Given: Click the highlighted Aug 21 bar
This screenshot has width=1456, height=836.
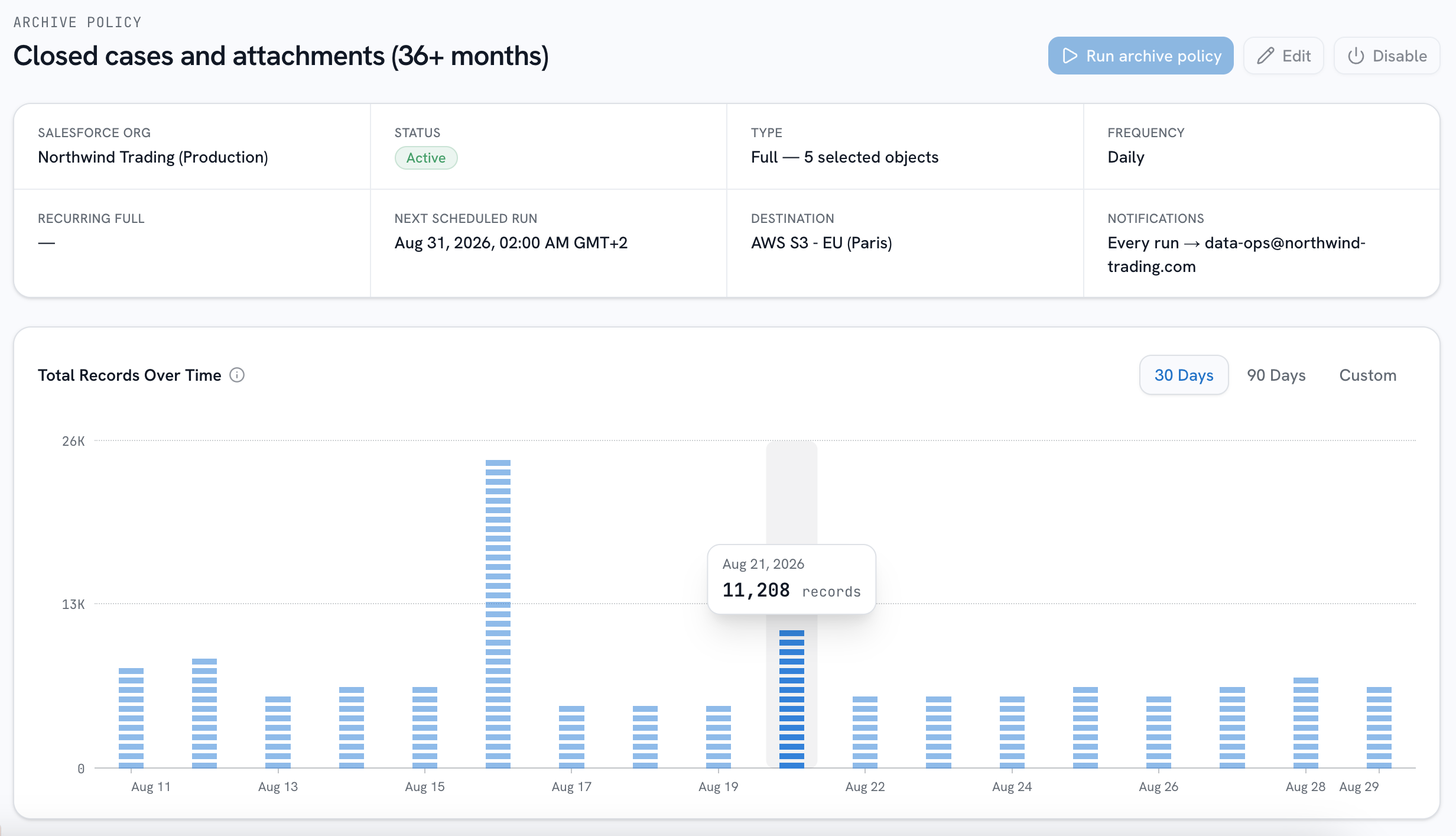Looking at the screenshot, I should [x=792, y=699].
